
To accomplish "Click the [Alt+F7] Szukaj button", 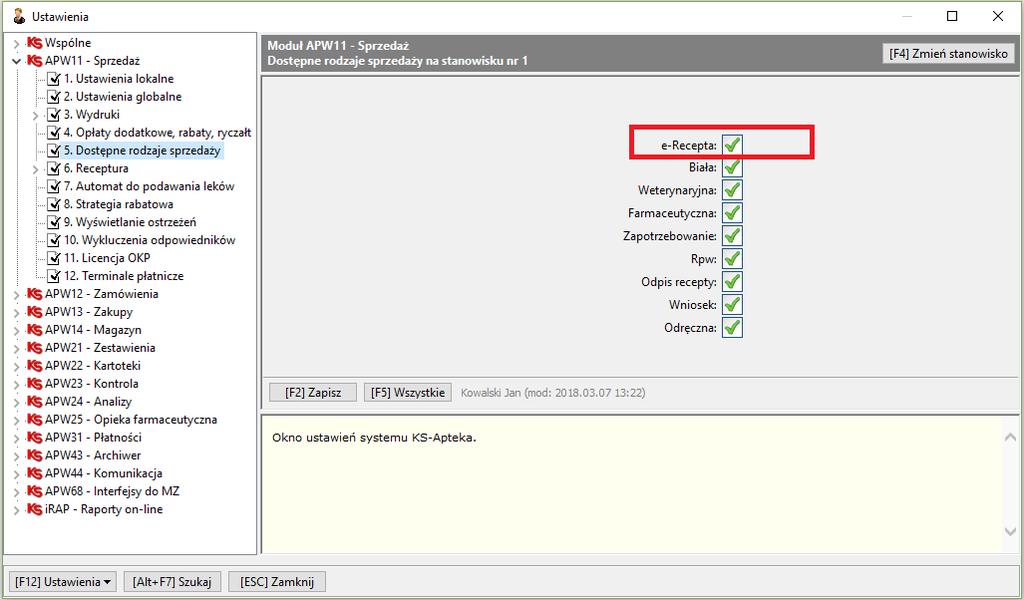I will tap(172, 582).
